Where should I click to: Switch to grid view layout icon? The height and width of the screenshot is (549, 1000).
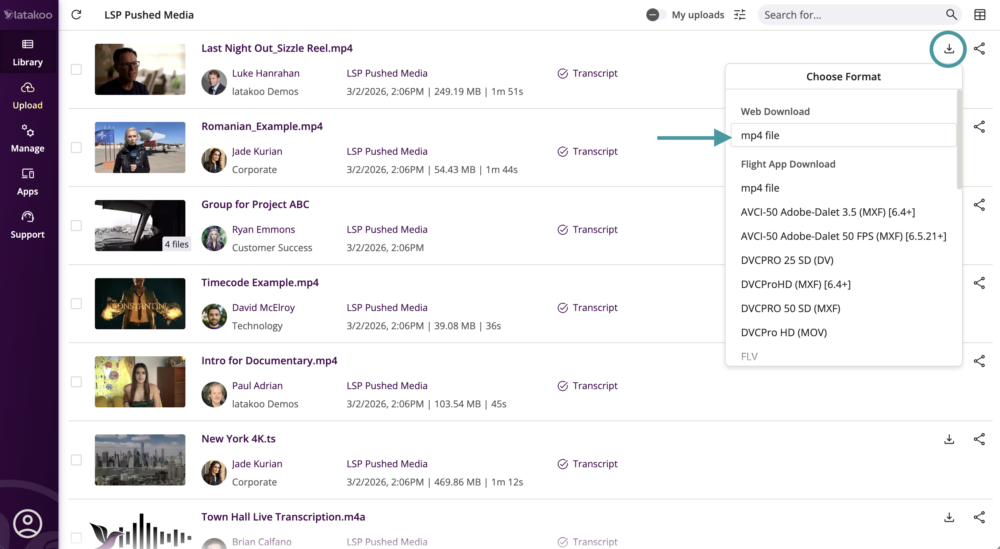[980, 15]
